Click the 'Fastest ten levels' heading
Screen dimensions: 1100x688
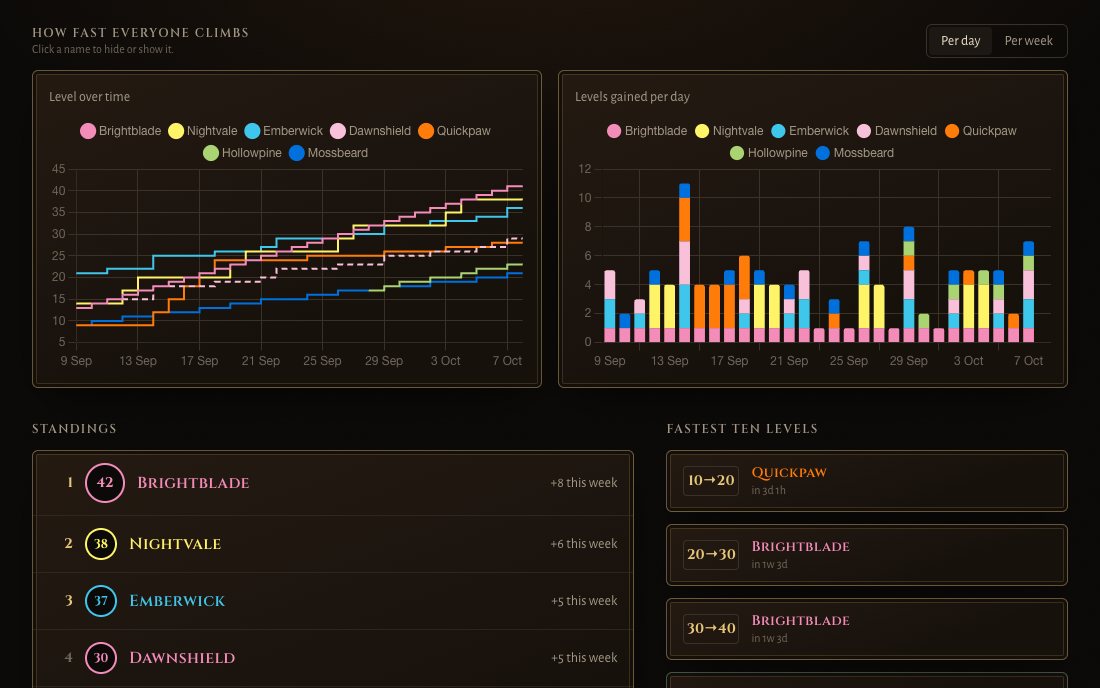click(742, 429)
